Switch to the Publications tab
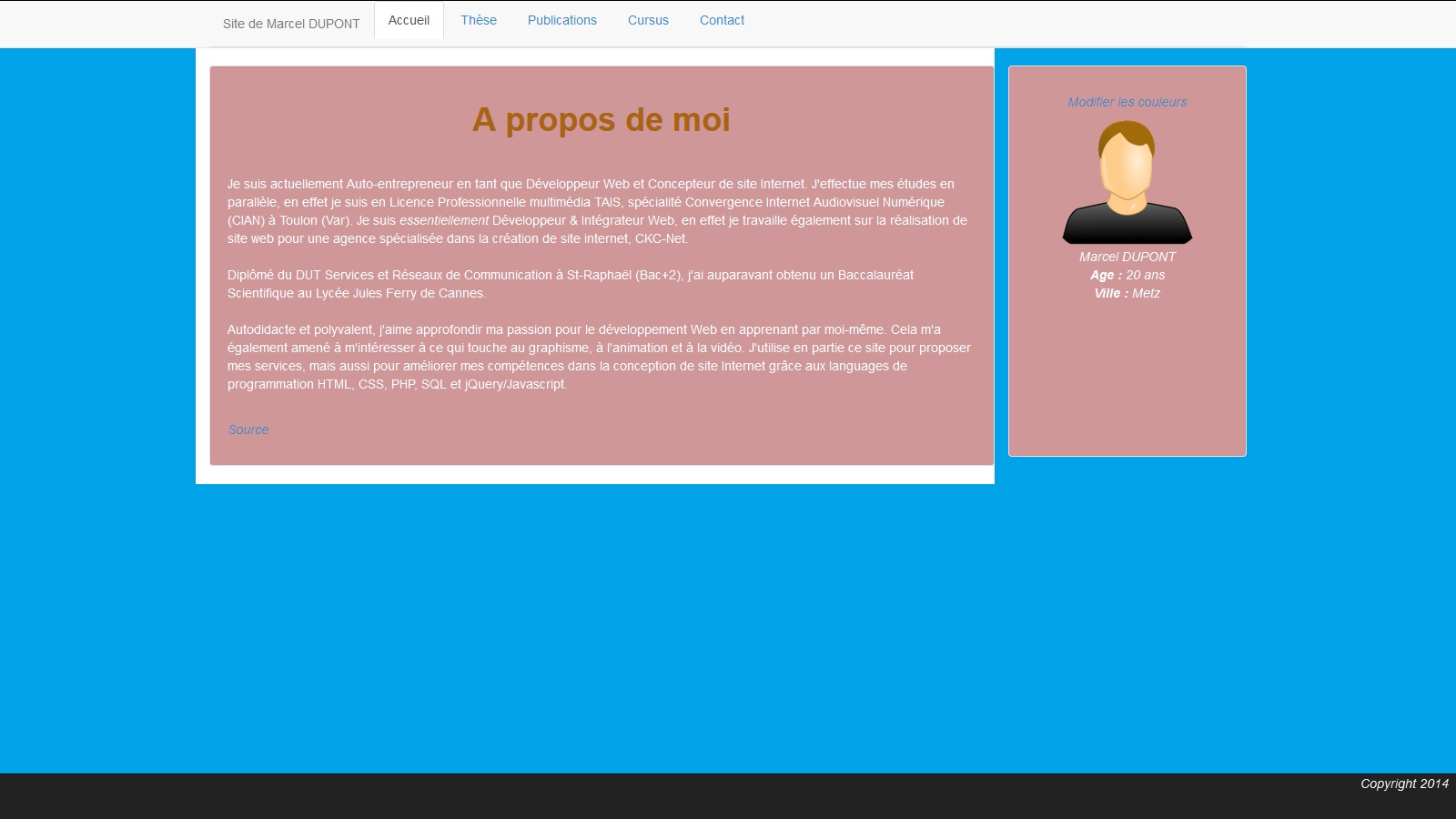The width and height of the screenshot is (1456, 819). [x=562, y=20]
